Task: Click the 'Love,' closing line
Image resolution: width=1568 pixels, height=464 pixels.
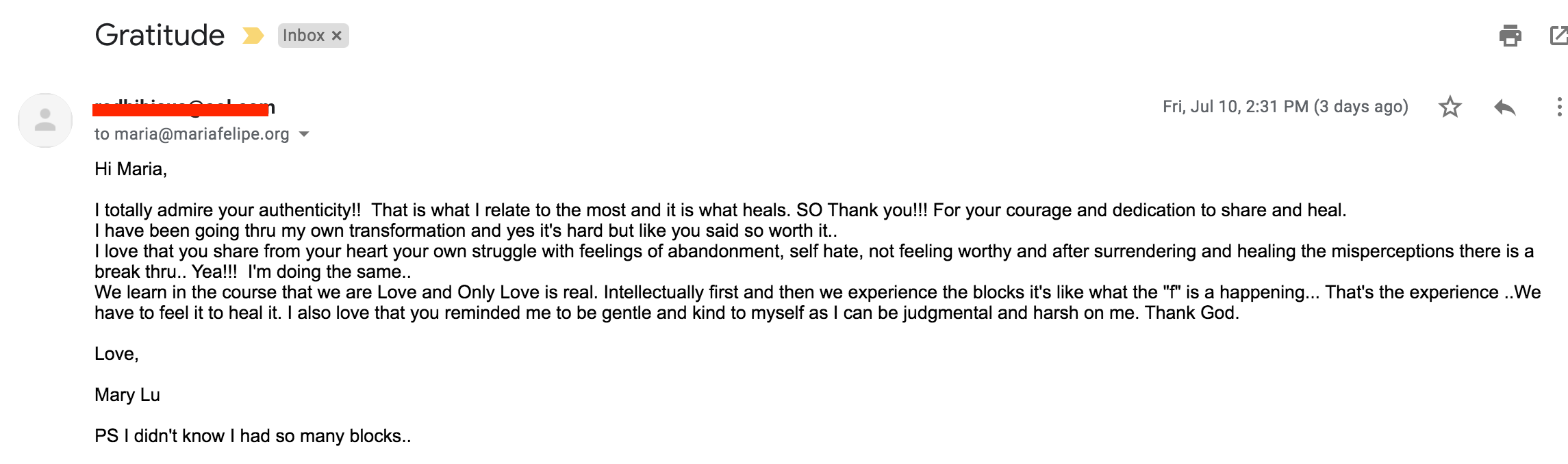Action: [x=116, y=354]
